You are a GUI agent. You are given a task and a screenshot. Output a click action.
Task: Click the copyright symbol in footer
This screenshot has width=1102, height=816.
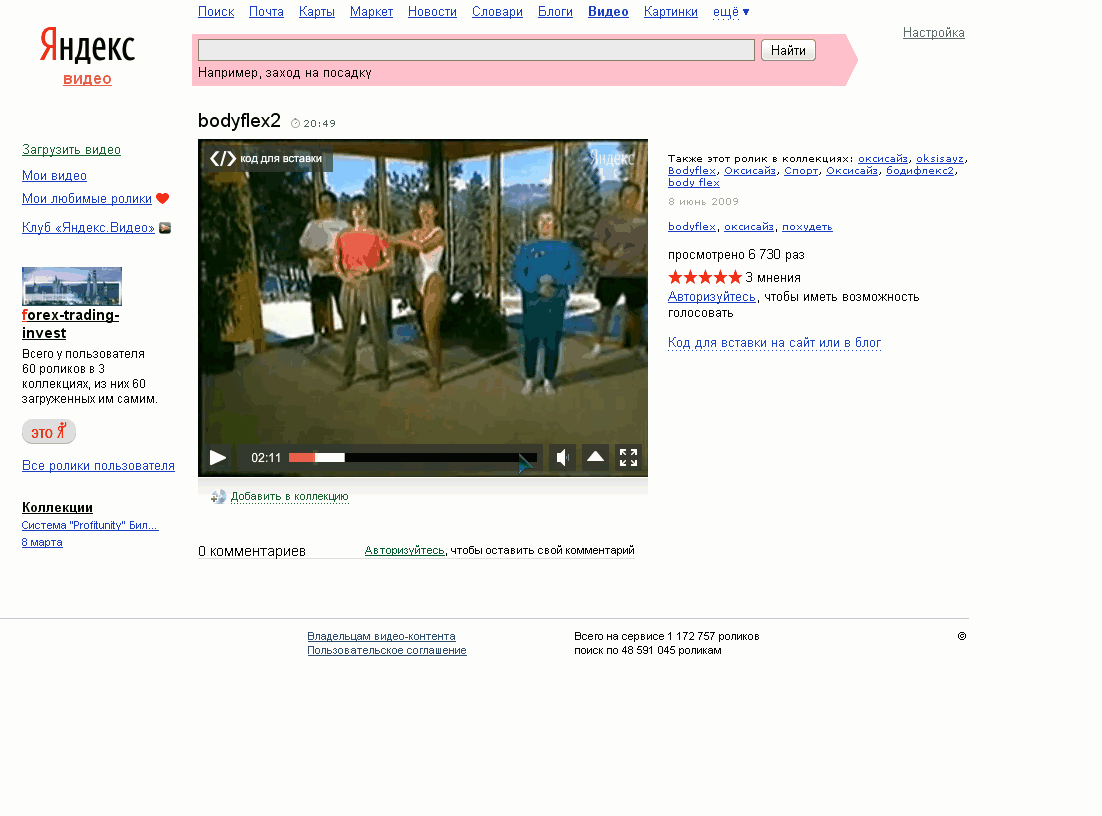click(961, 636)
